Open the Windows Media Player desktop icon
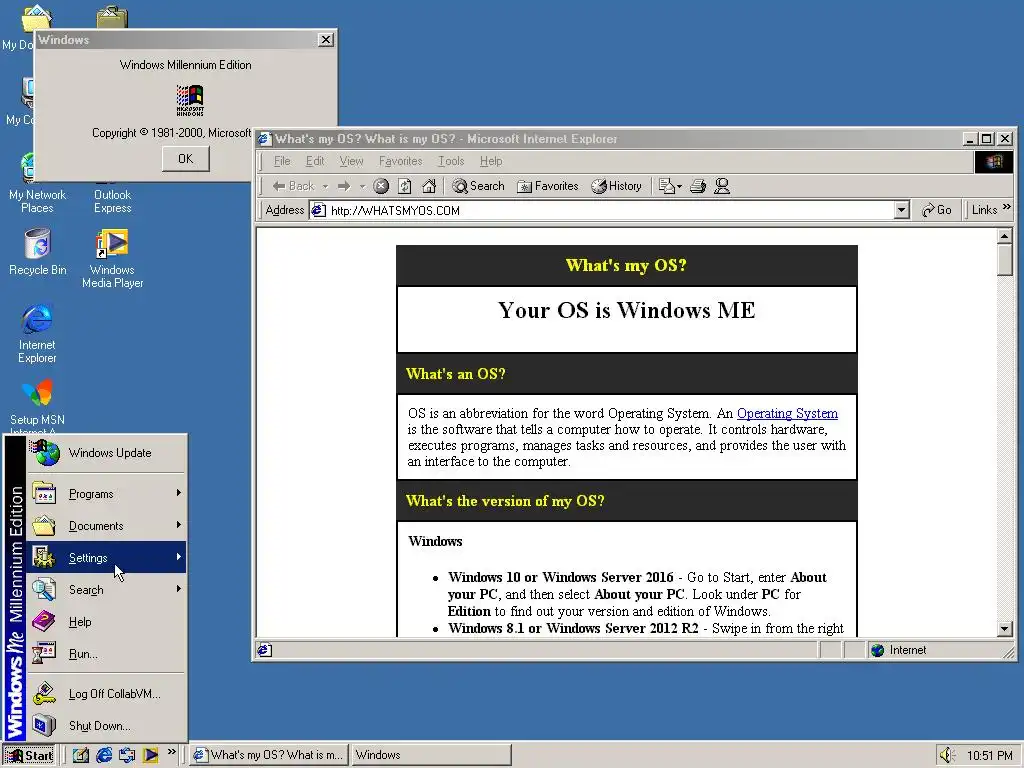 [112, 259]
